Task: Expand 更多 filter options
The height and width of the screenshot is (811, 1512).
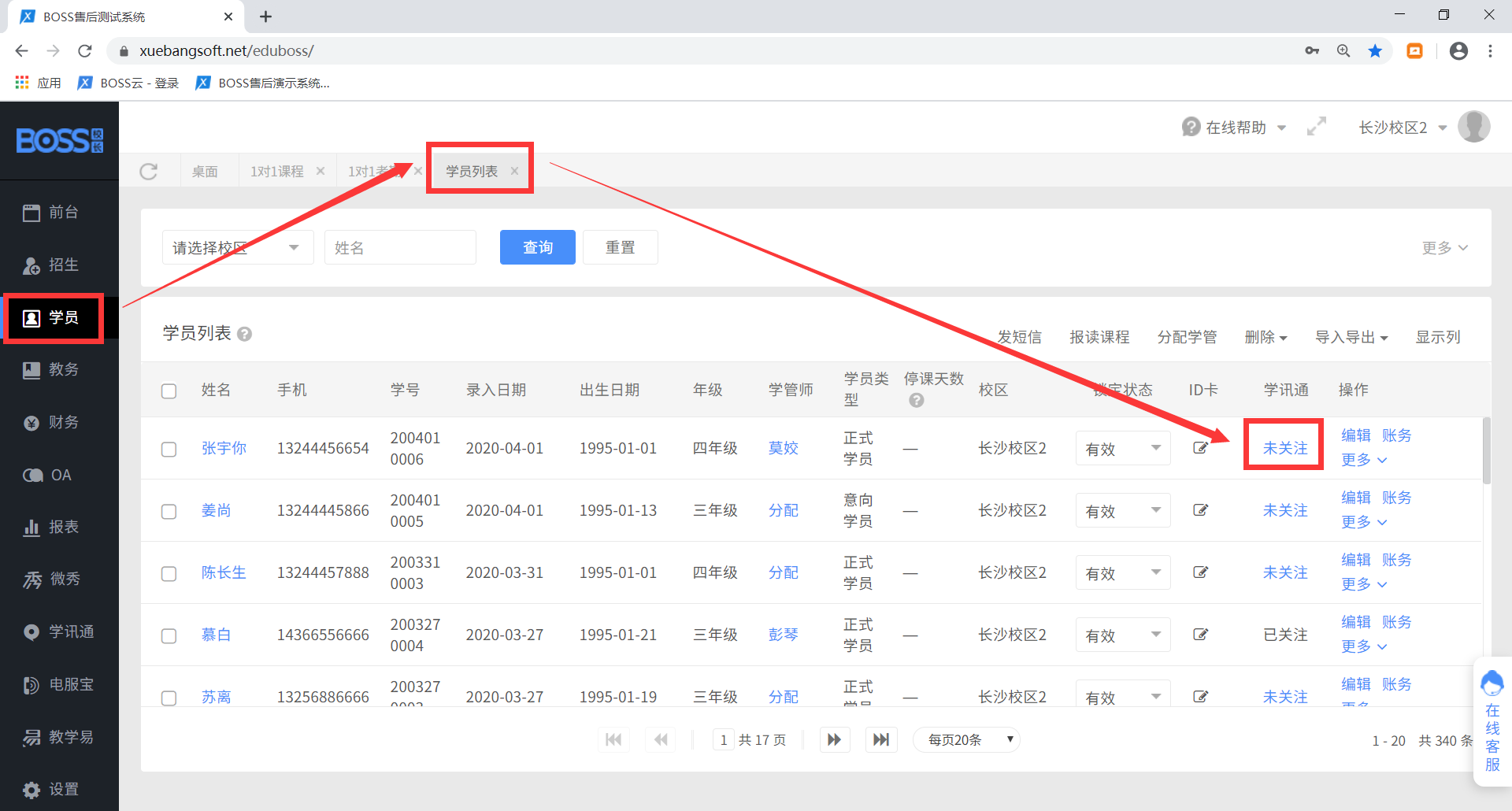Action: [1445, 248]
